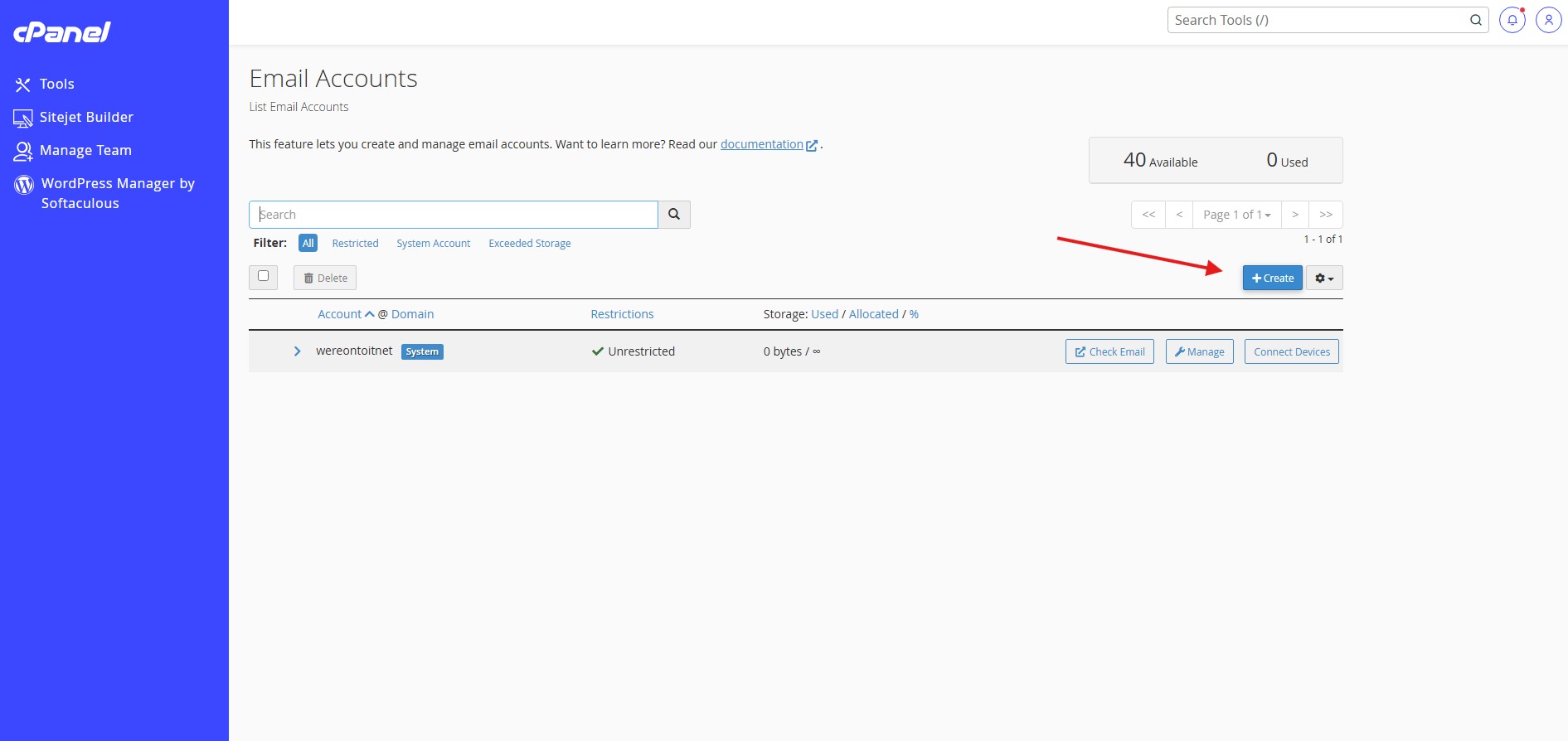Viewport: 1568px width, 741px height.
Task: Sort by storage Used
Action: [824, 314]
